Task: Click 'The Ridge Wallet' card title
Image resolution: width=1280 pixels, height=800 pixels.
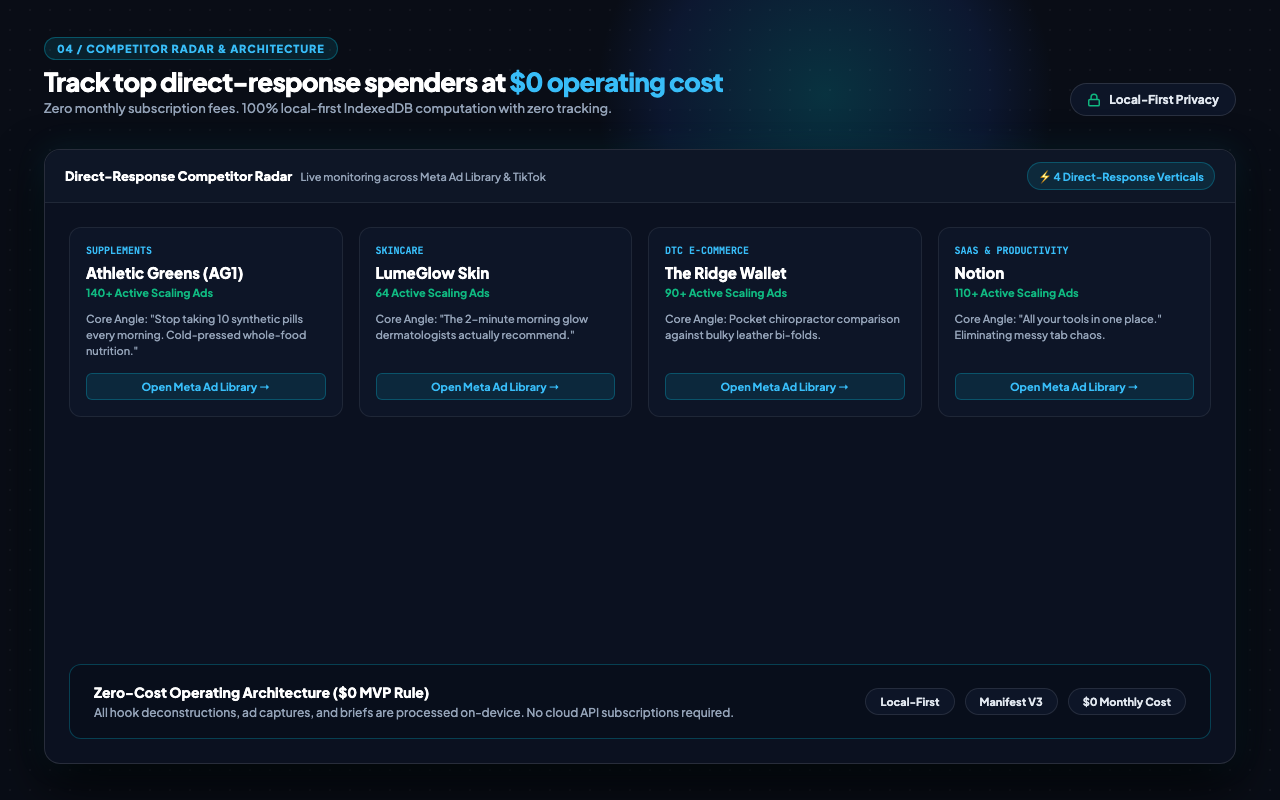Action: point(726,273)
